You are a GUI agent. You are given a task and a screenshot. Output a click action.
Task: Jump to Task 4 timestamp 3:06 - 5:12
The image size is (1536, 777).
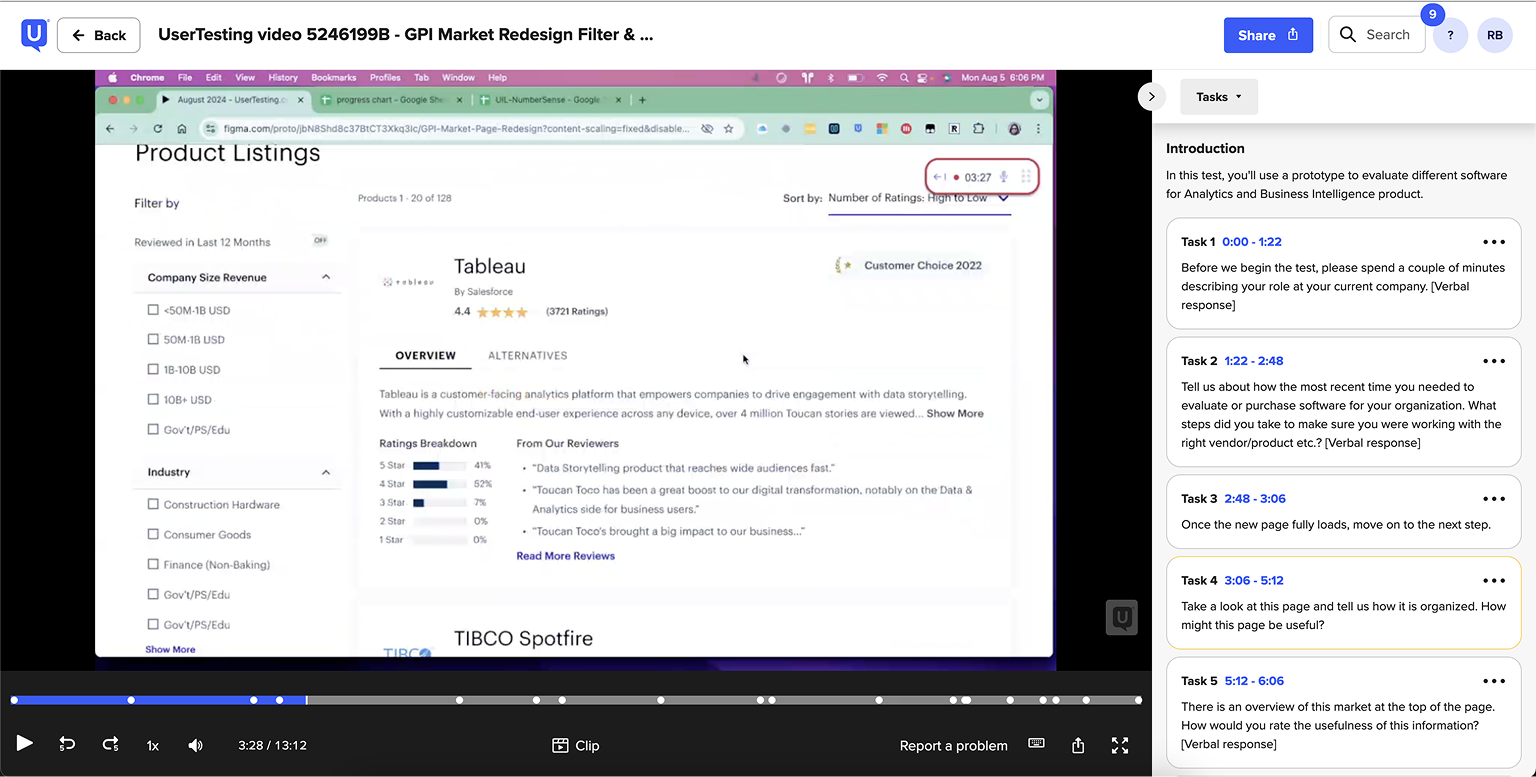pyautogui.click(x=1254, y=581)
